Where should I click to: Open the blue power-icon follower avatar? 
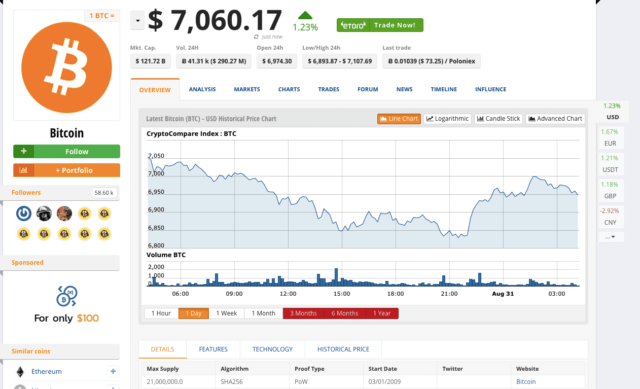tap(24, 213)
